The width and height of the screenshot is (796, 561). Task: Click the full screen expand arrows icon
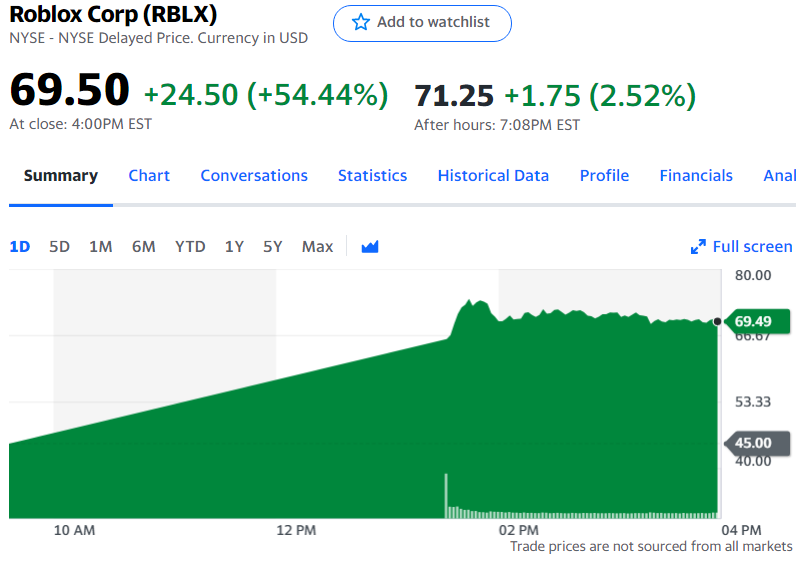(698, 247)
